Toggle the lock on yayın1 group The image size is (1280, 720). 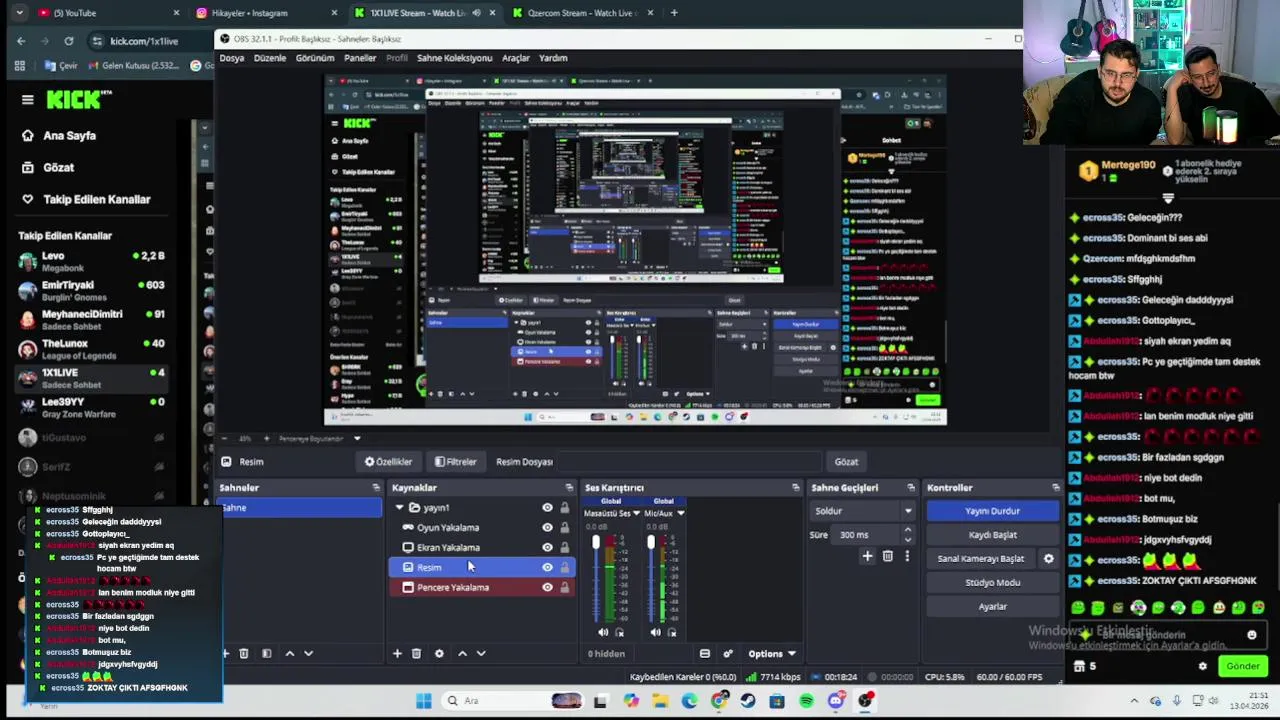(565, 508)
